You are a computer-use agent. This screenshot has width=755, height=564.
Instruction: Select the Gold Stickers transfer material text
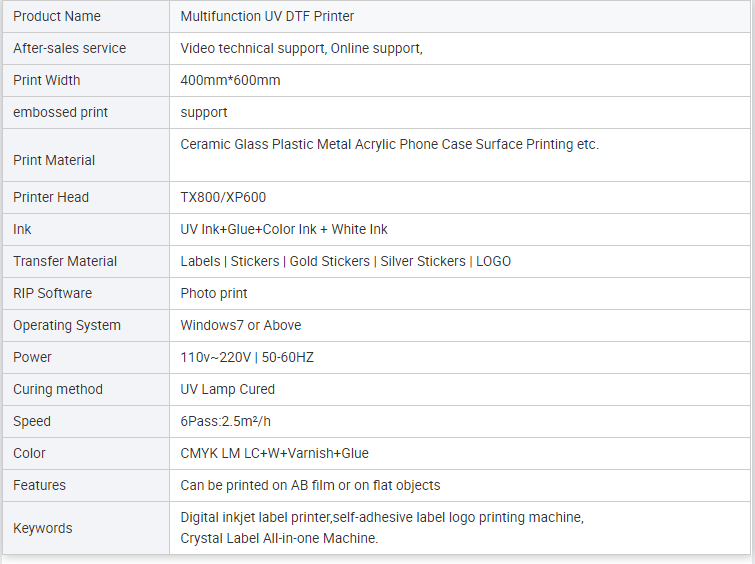click(329, 261)
